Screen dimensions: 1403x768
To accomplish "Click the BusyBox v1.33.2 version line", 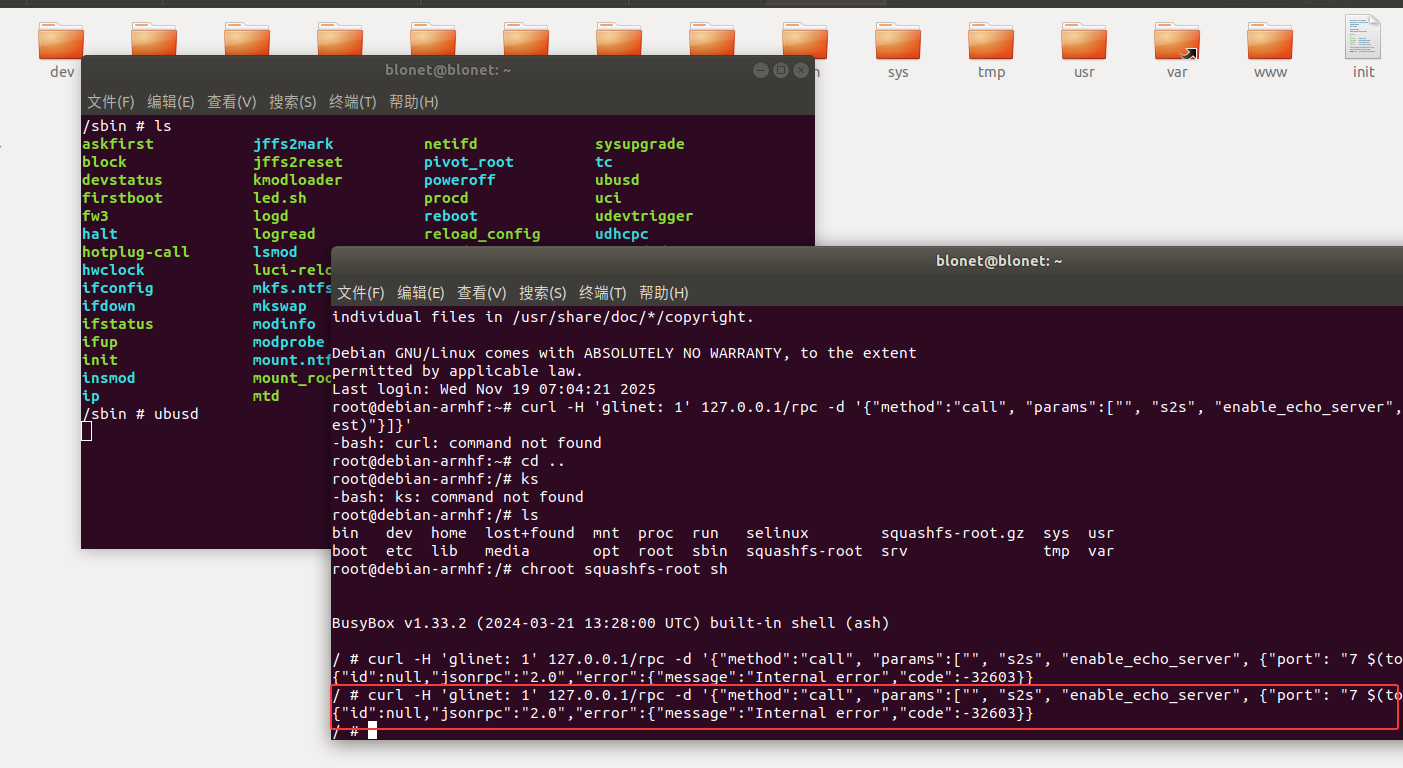I will point(611,623).
